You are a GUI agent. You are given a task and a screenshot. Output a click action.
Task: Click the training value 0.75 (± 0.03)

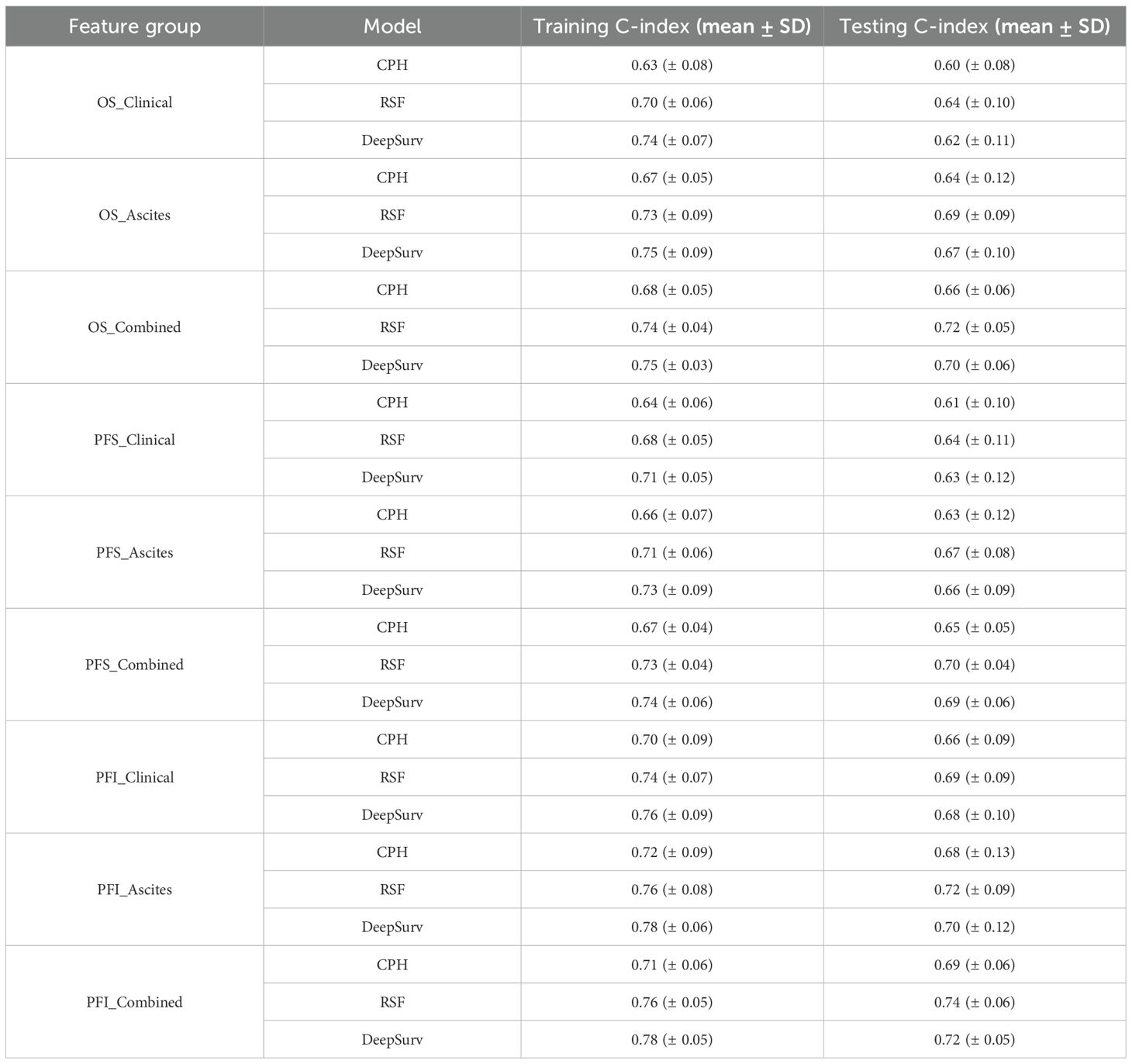click(x=671, y=365)
